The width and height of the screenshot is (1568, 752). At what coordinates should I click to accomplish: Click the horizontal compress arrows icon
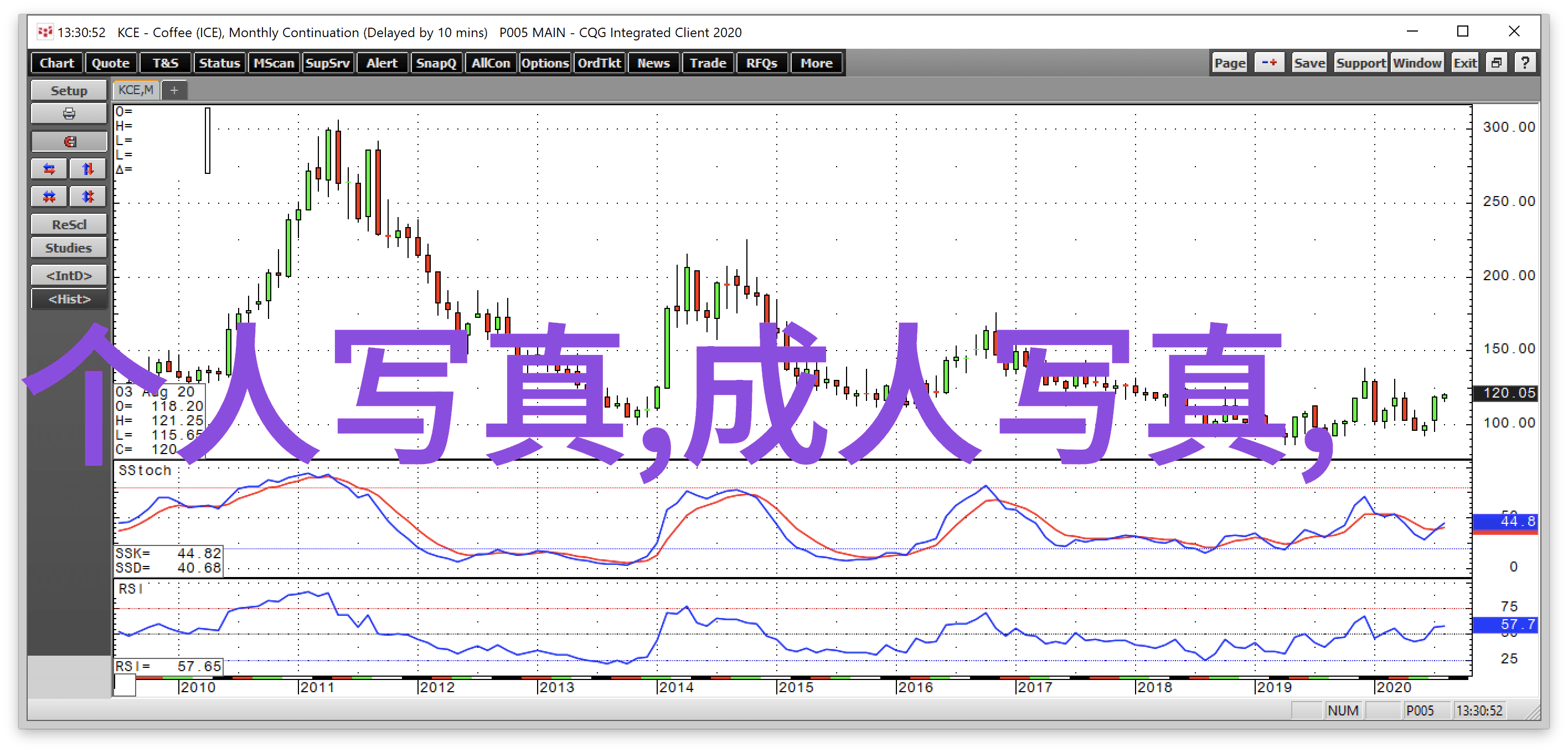(x=49, y=197)
